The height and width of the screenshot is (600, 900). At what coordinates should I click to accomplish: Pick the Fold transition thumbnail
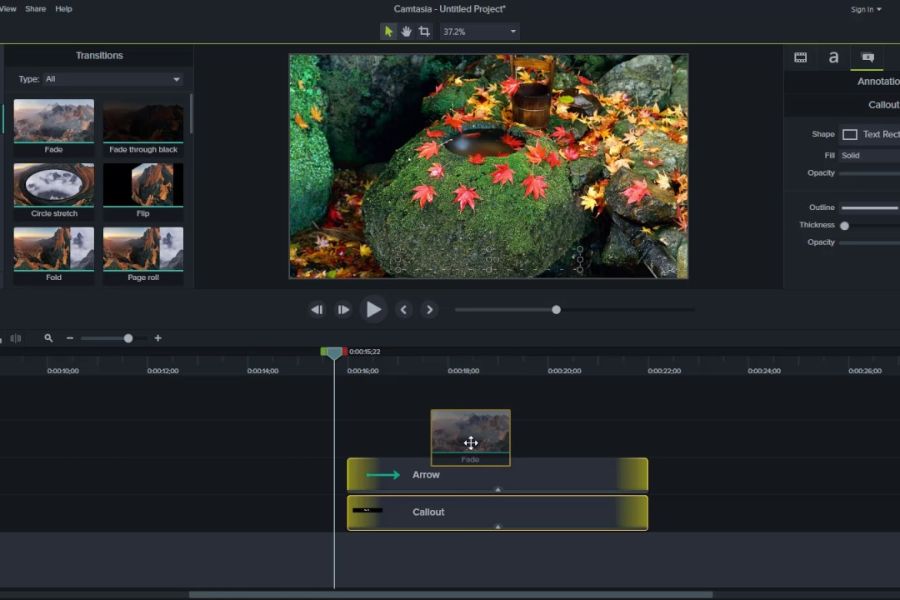coord(54,249)
